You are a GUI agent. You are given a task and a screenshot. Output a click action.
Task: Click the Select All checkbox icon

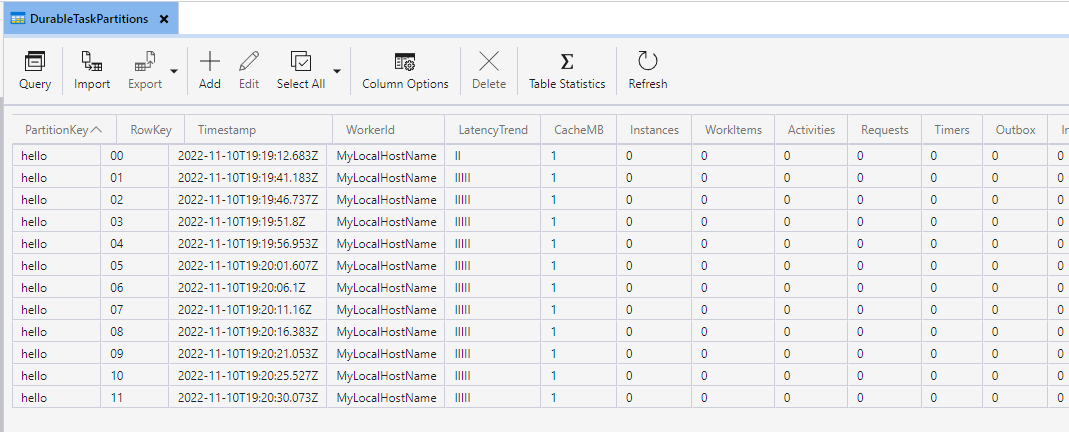click(301, 62)
